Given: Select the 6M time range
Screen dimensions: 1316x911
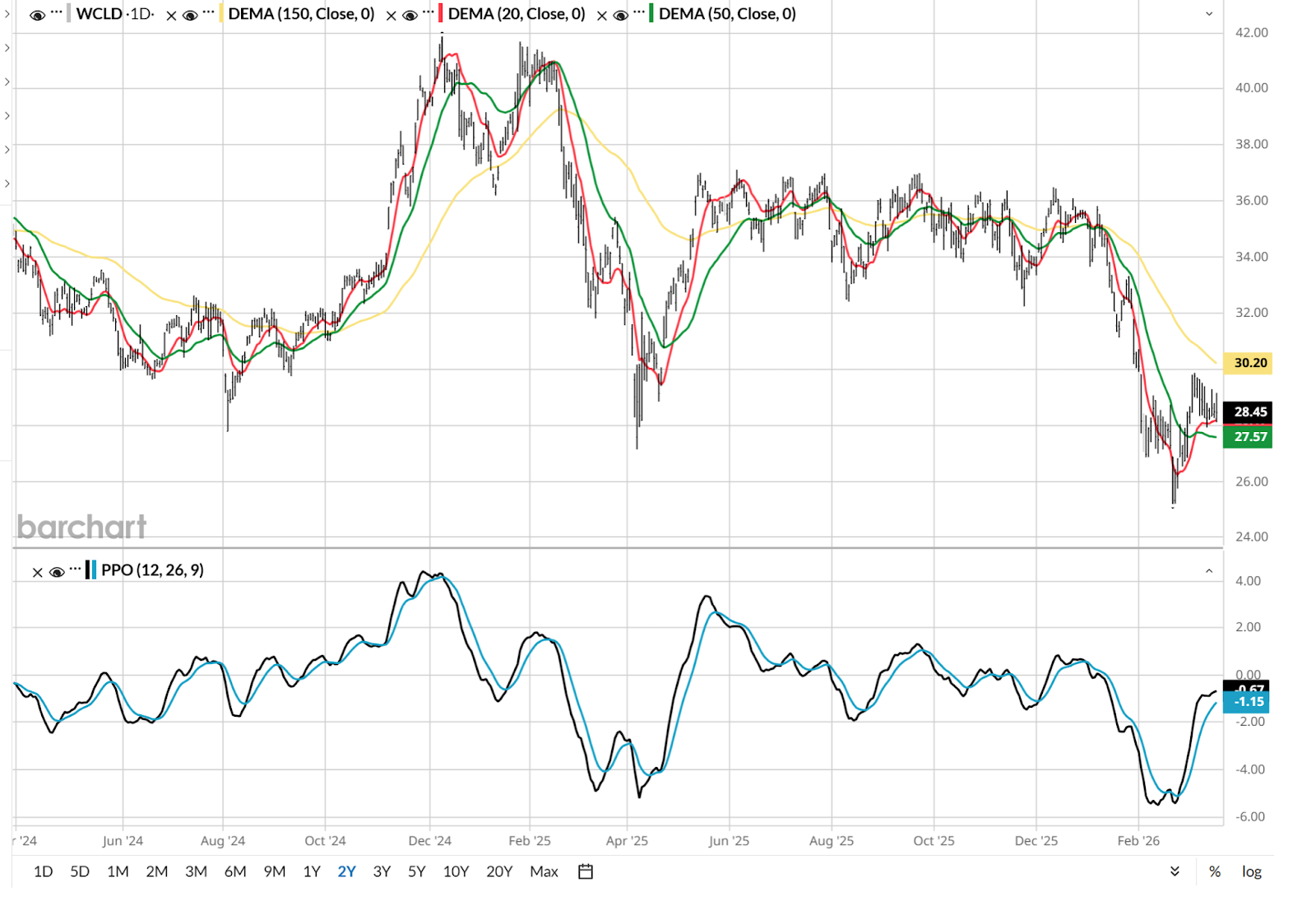Looking at the screenshot, I should [x=235, y=871].
